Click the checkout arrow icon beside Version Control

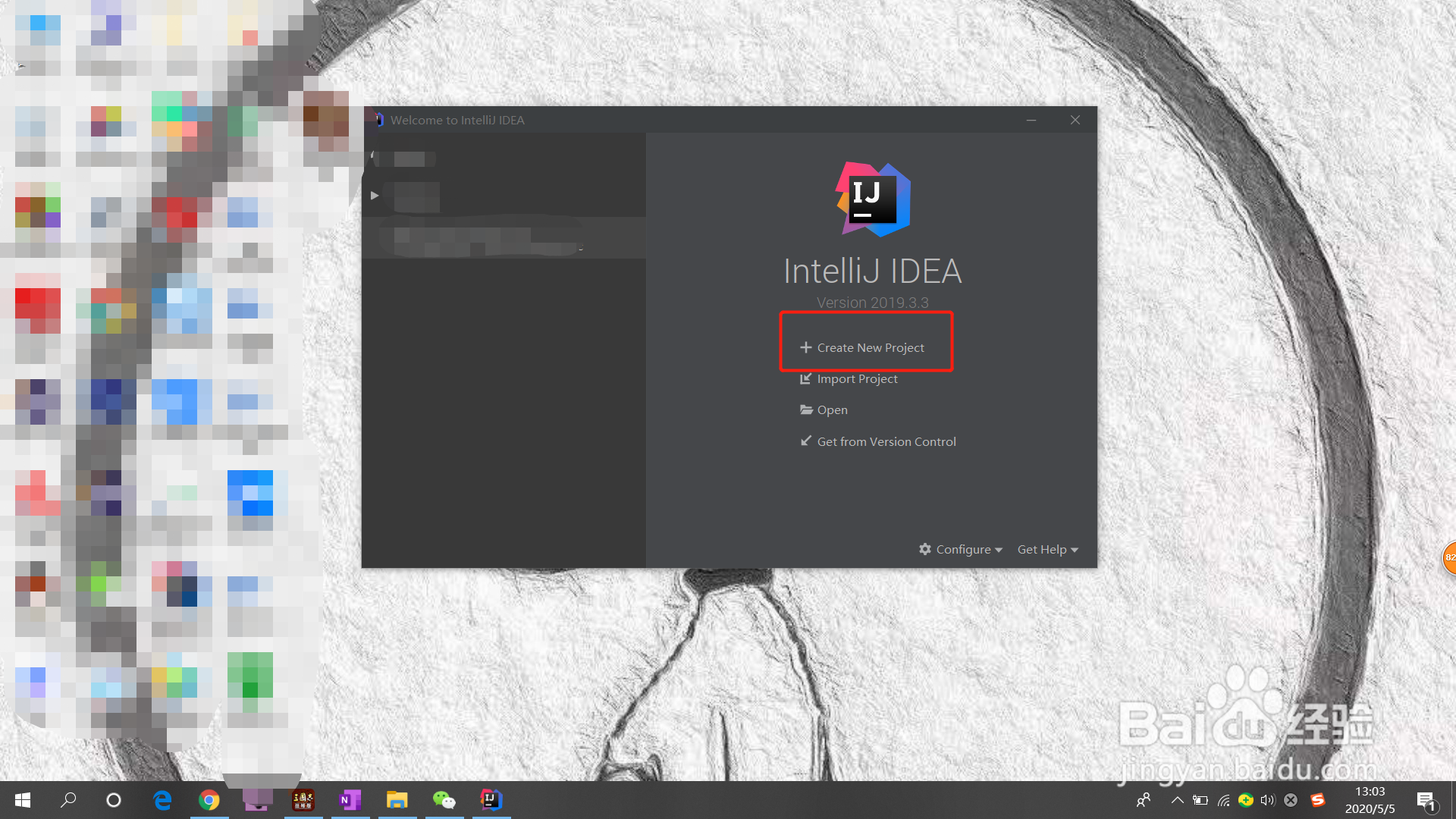[x=806, y=441]
